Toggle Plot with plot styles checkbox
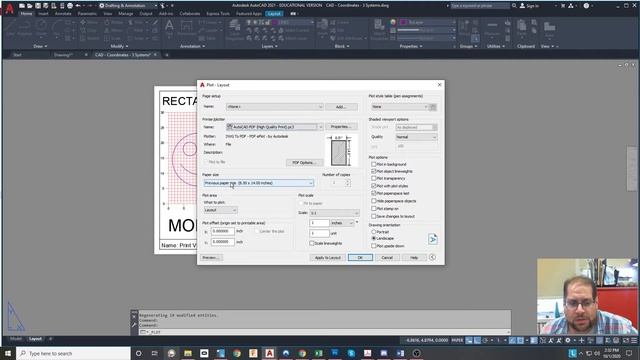The height and width of the screenshot is (360, 640). pos(373,186)
